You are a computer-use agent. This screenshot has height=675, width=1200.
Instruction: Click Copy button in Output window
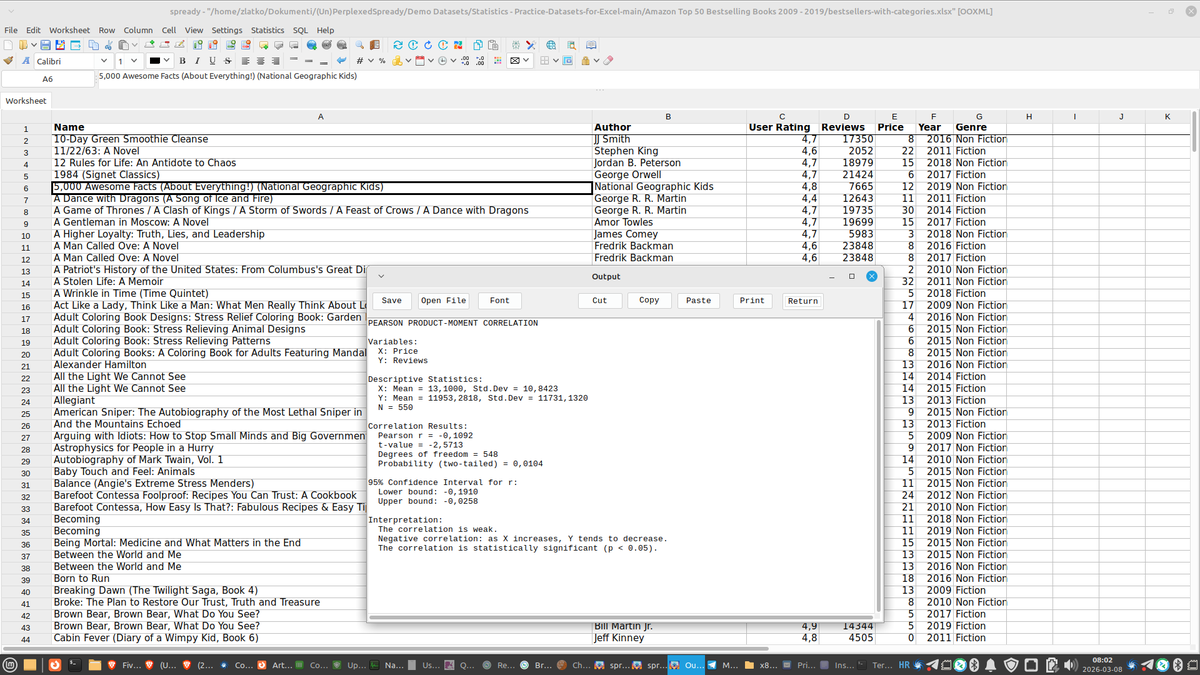pyautogui.click(x=649, y=300)
